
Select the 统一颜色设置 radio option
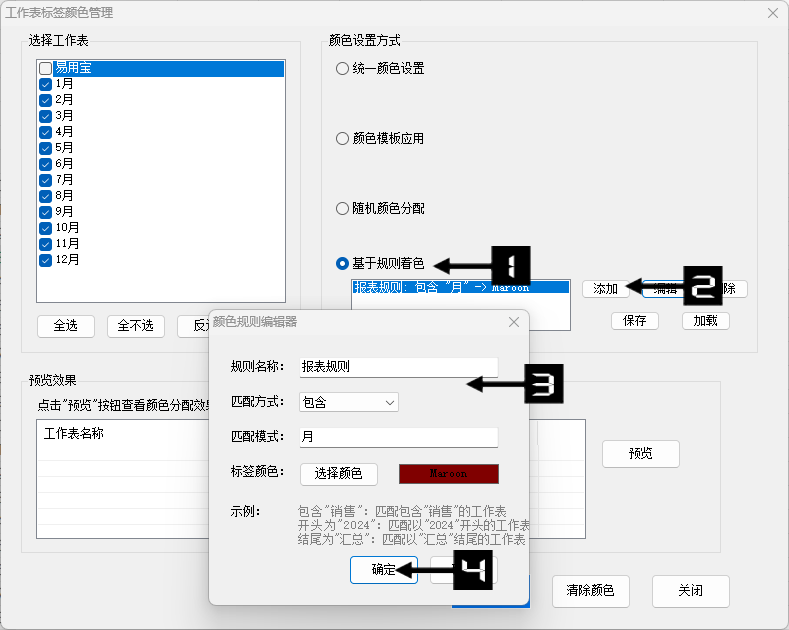pos(343,69)
